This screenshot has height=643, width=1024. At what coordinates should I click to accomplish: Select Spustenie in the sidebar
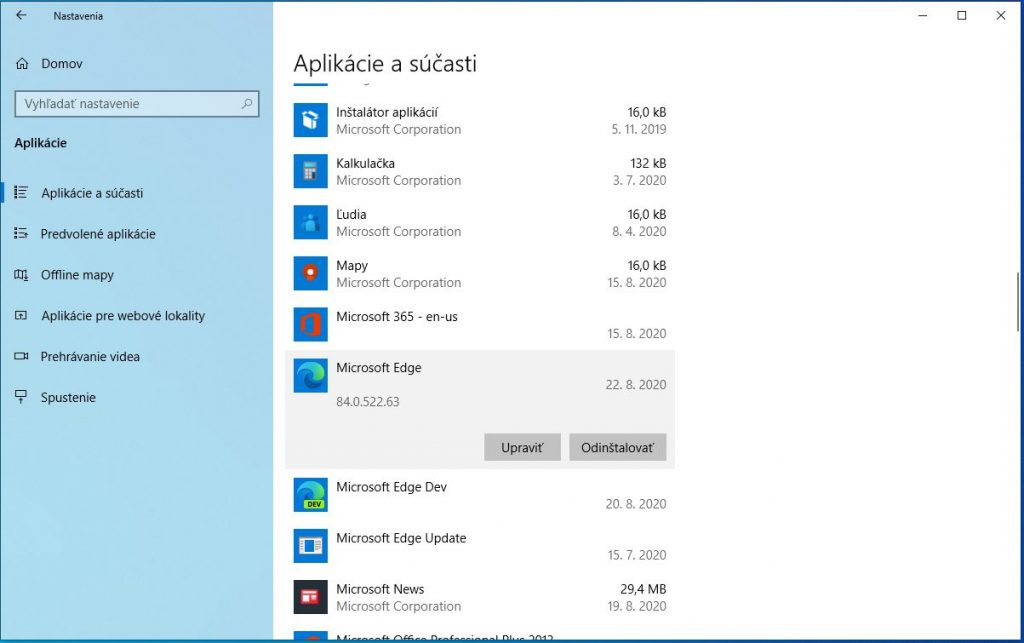coord(68,398)
